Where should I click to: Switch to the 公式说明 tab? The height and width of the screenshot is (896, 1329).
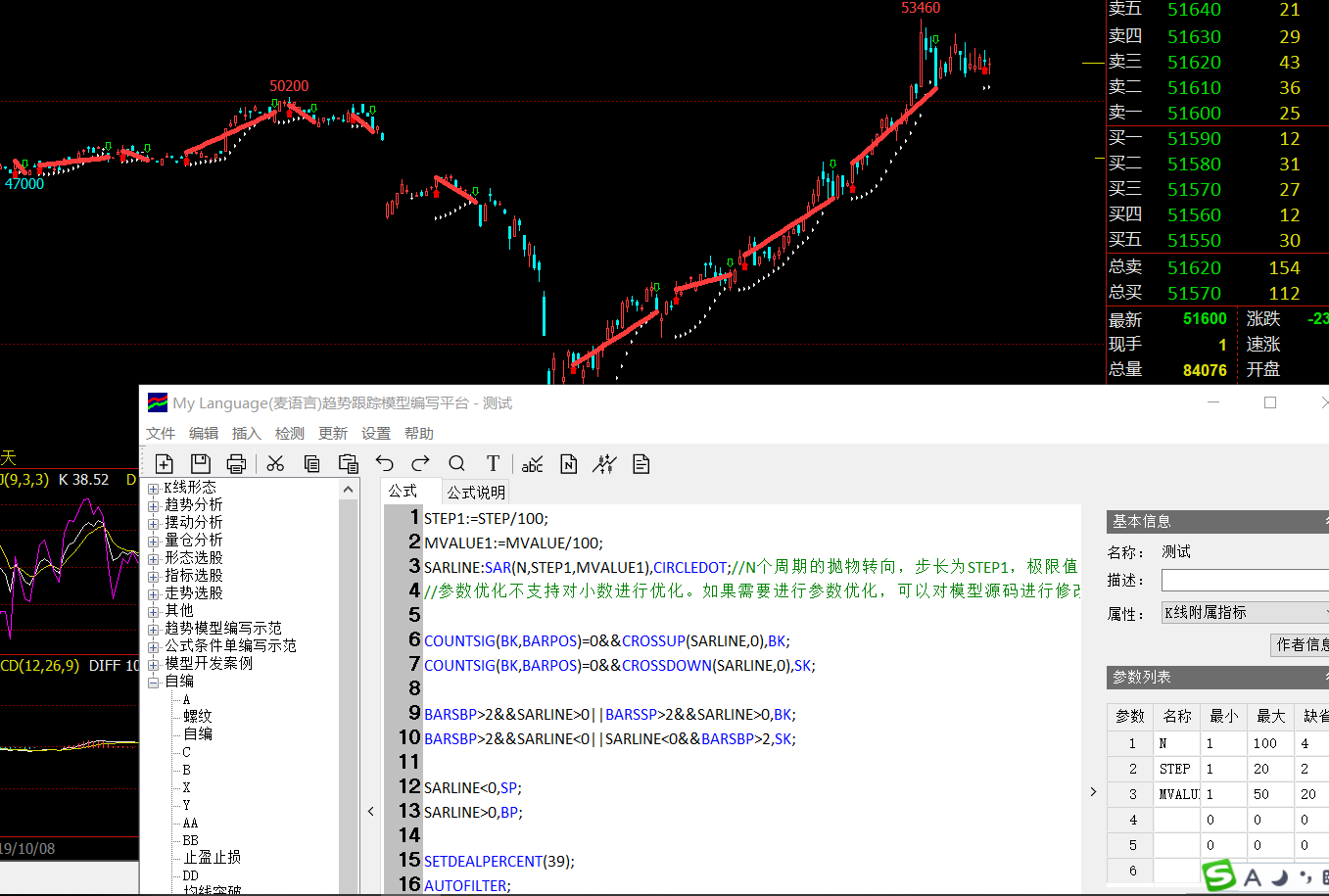click(476, 493)
